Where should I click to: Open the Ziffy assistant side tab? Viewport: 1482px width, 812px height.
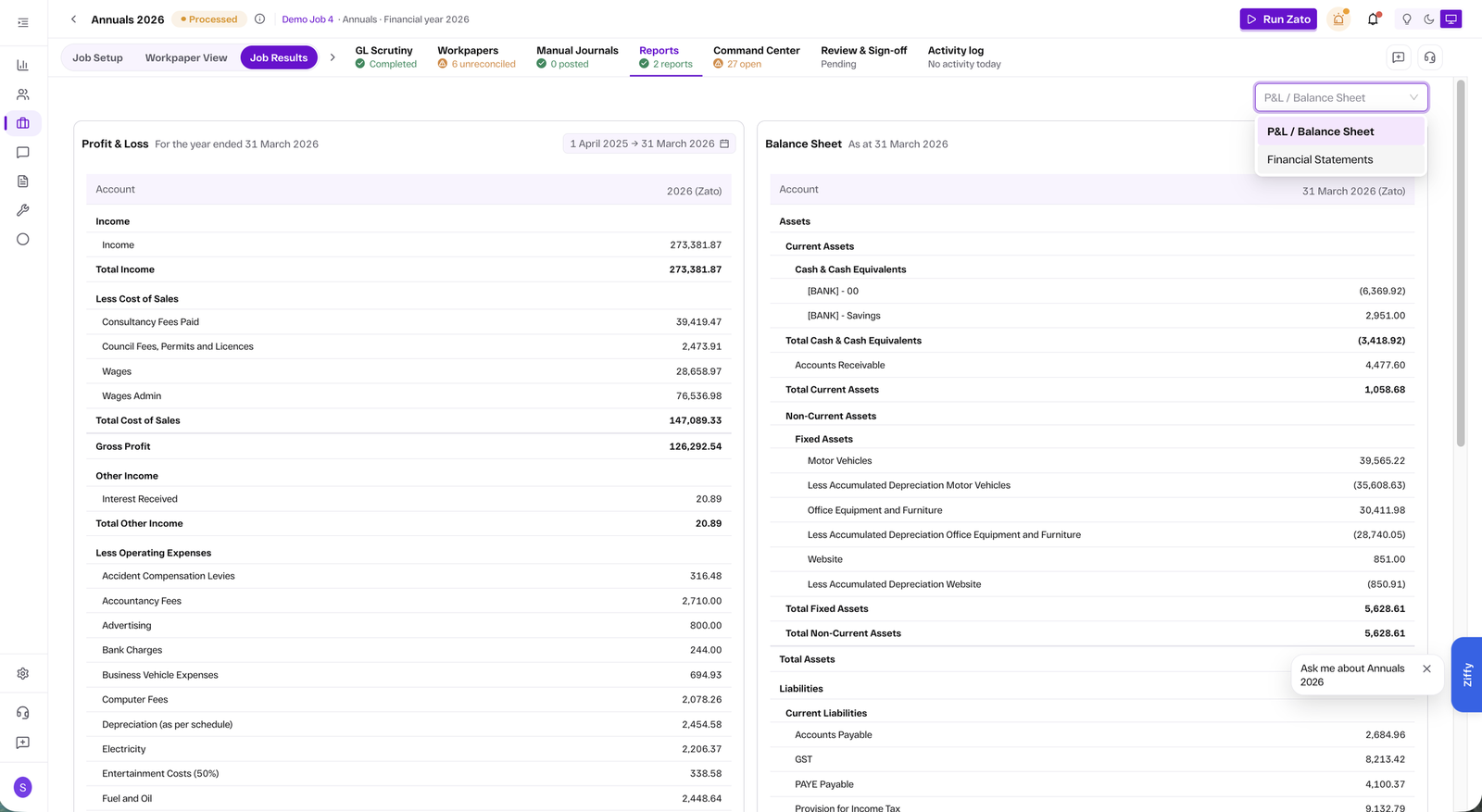click(x=1467, y=674)
